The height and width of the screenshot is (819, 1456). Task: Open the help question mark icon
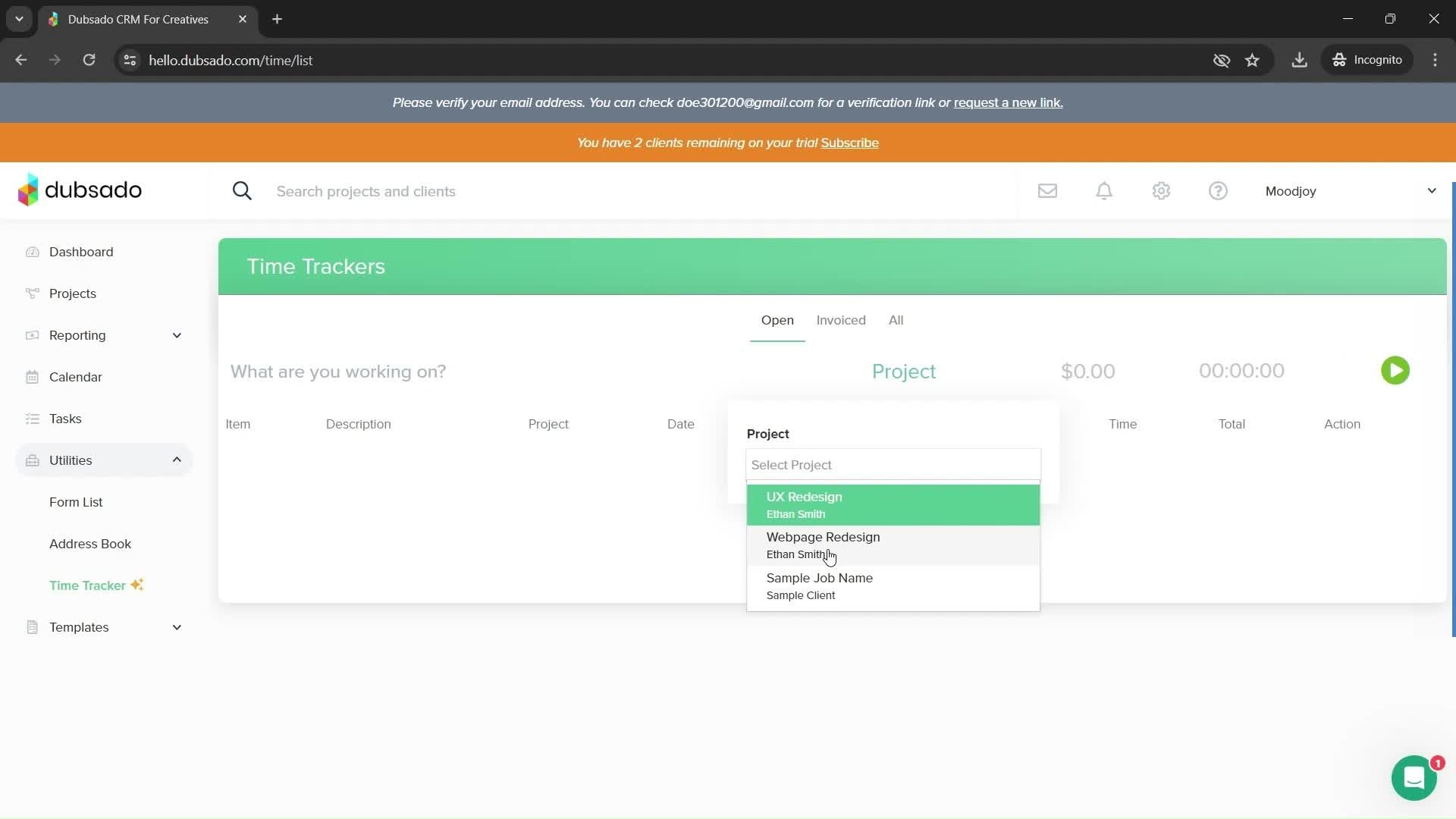click(1218, 191)
